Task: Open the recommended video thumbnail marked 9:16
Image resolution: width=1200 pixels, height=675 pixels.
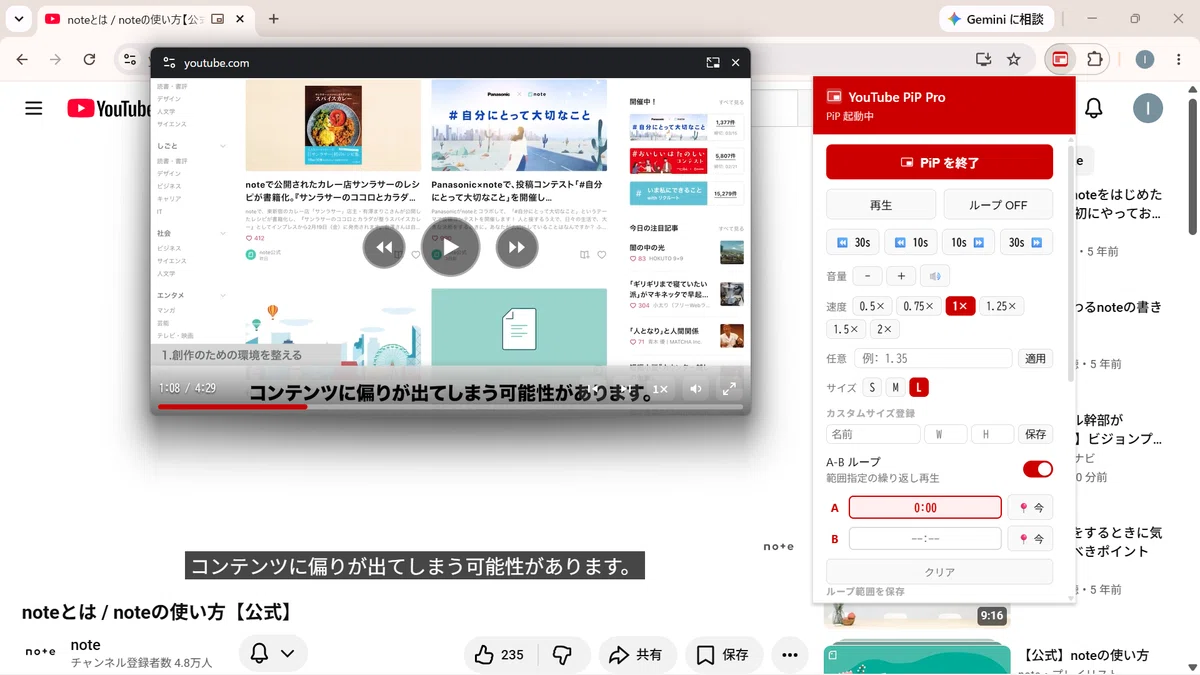Action: [x=917, y=614]
